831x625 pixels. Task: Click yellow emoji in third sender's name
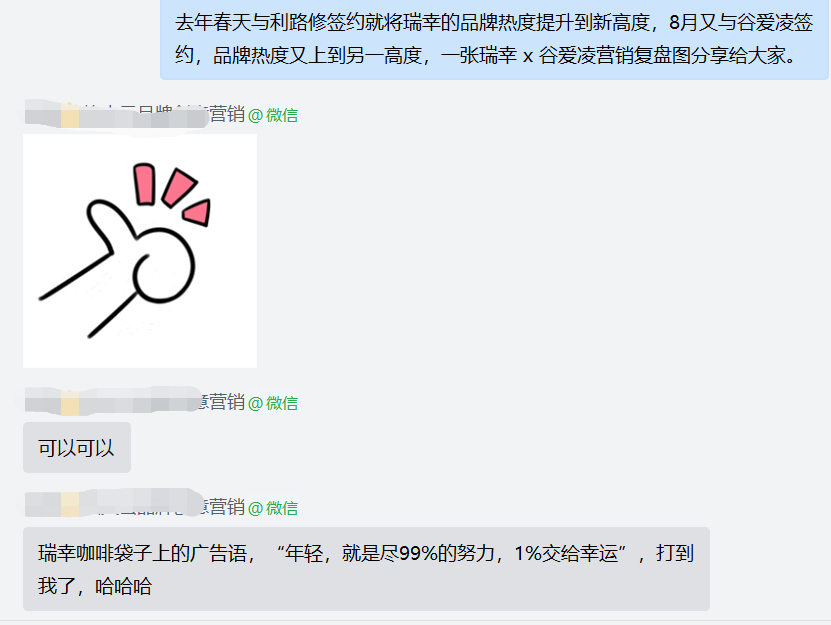click(x=70, y=505)
